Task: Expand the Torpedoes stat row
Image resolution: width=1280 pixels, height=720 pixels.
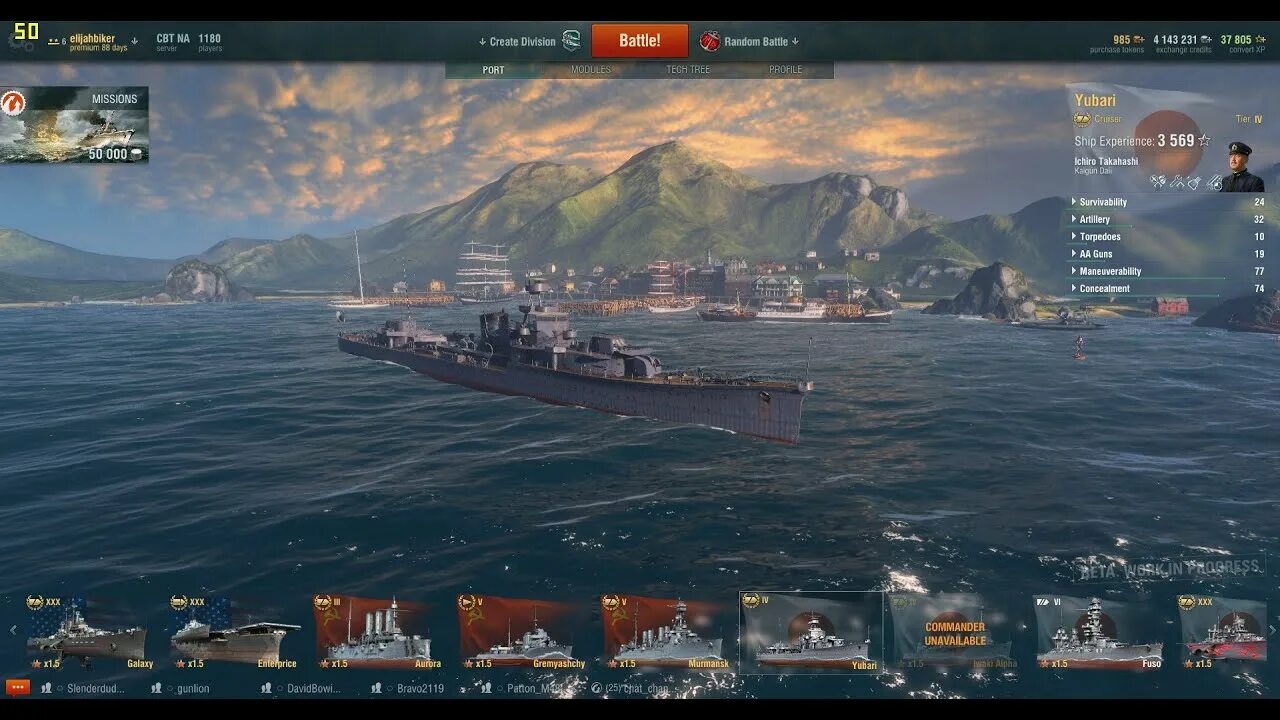Action: coord(1168,237)
